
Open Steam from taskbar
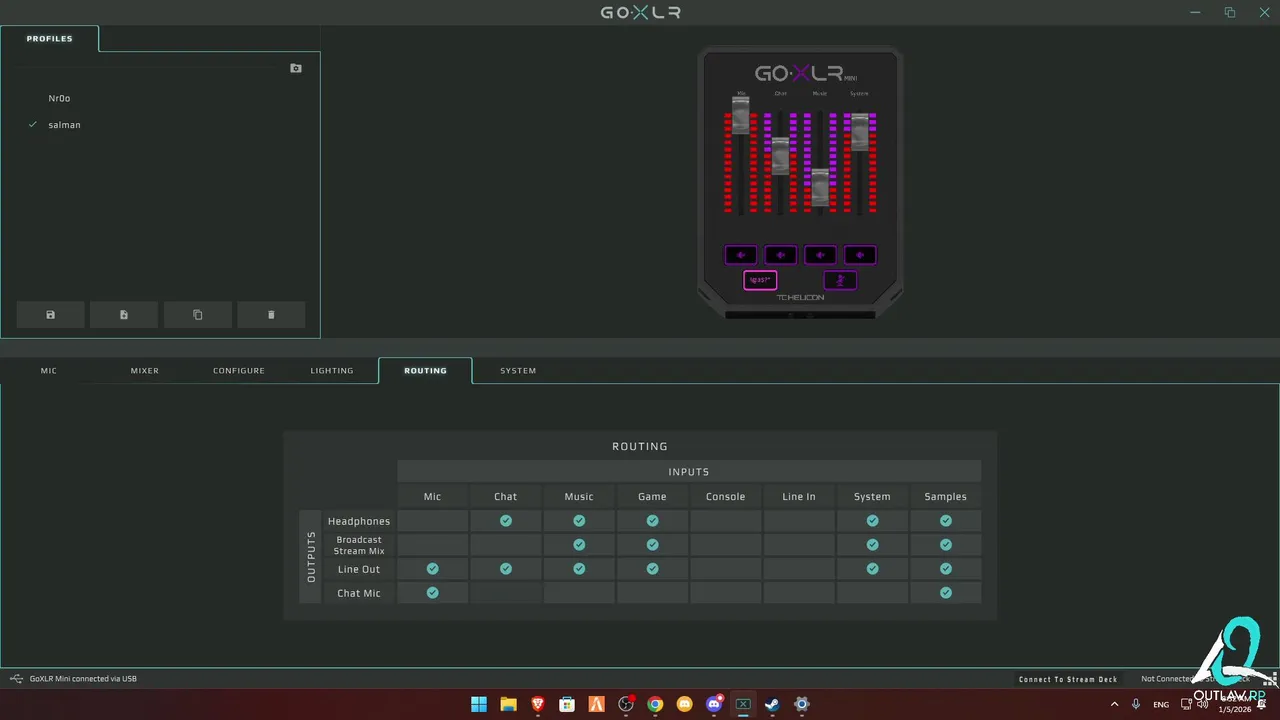point(773,704)
